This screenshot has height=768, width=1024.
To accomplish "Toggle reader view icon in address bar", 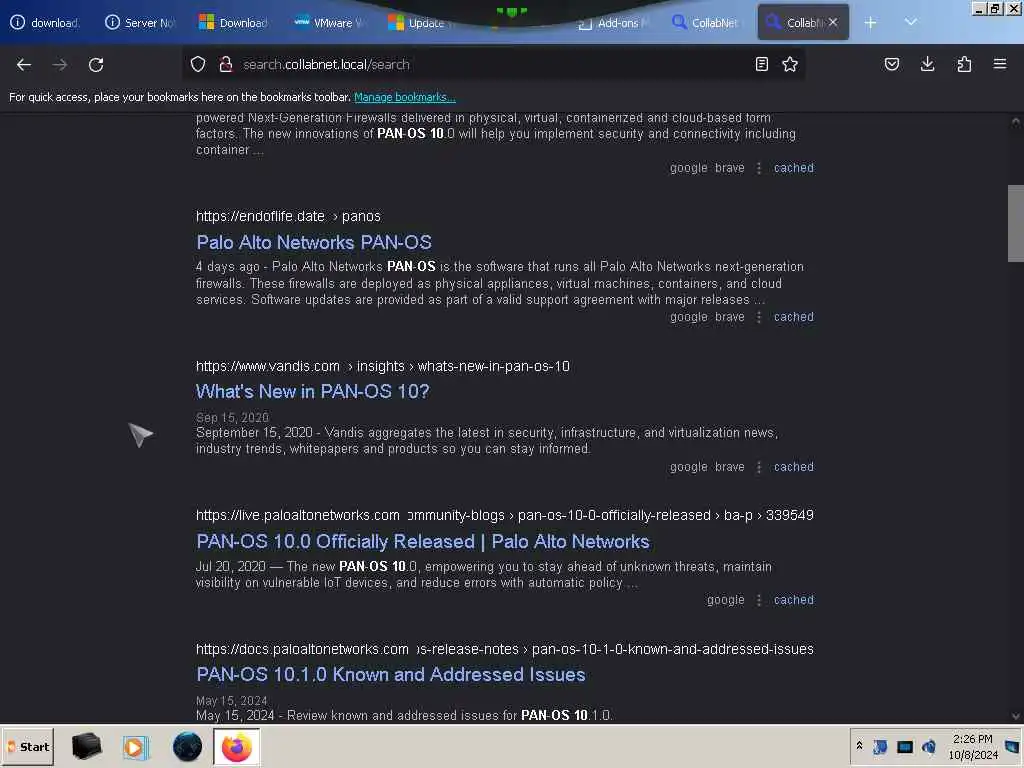I will 761,64.
